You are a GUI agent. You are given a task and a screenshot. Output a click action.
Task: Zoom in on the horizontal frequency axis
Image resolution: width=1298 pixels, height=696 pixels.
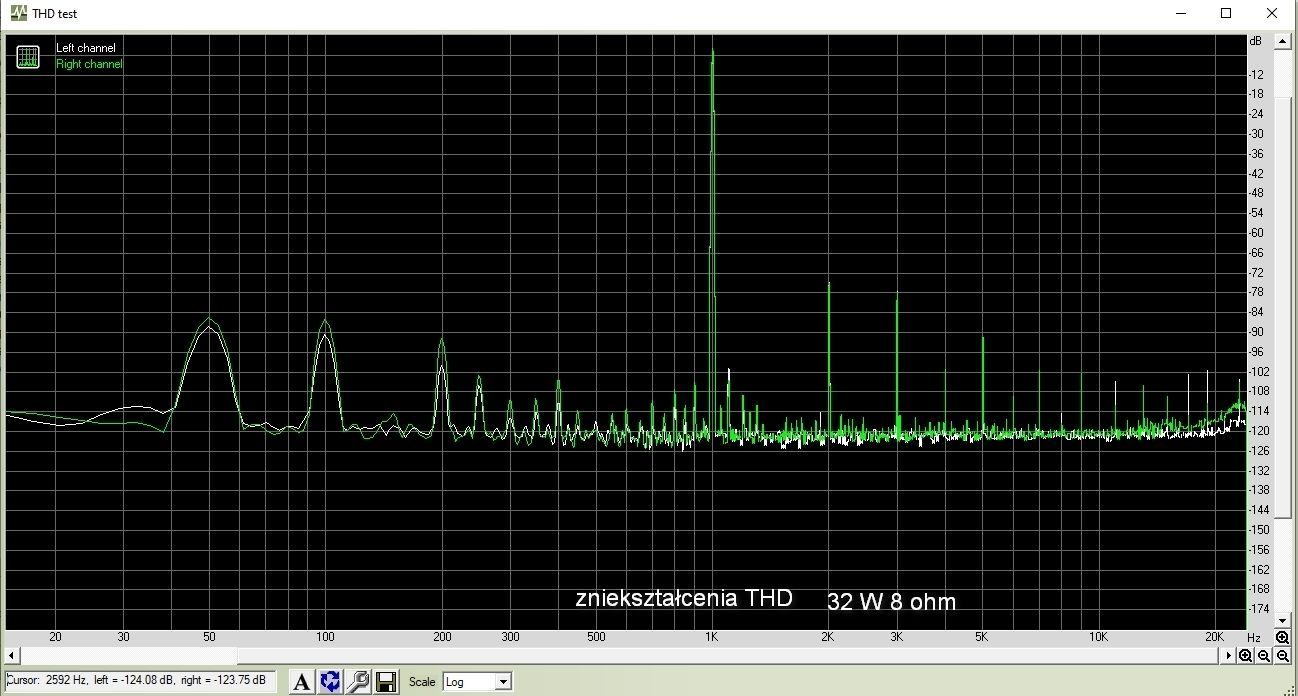click(x=1246, y=656)
